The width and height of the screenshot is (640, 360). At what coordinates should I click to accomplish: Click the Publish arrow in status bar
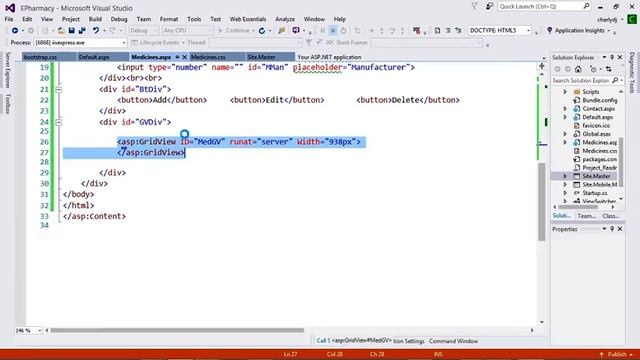(601, 354)
